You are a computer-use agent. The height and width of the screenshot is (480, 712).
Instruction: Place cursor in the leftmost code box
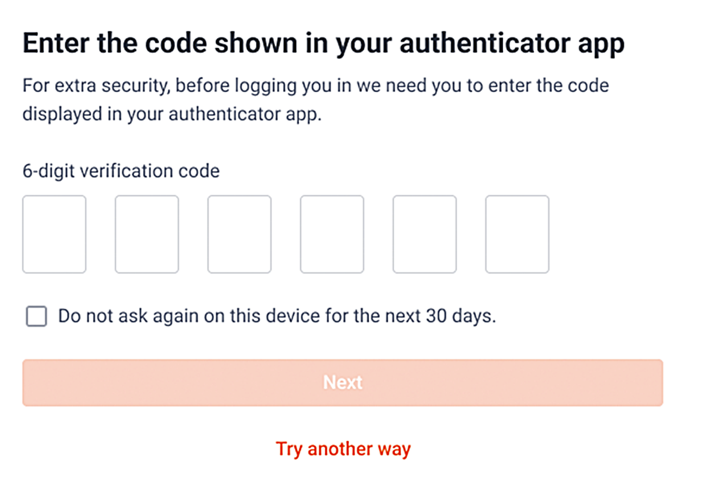click(54, 234)
